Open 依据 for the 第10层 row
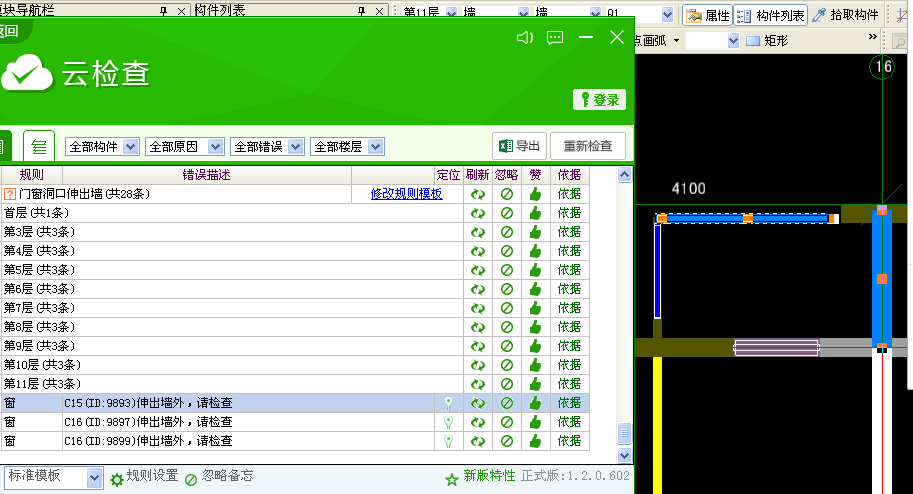This screenshot has width=913, height=494. (569, 365)
